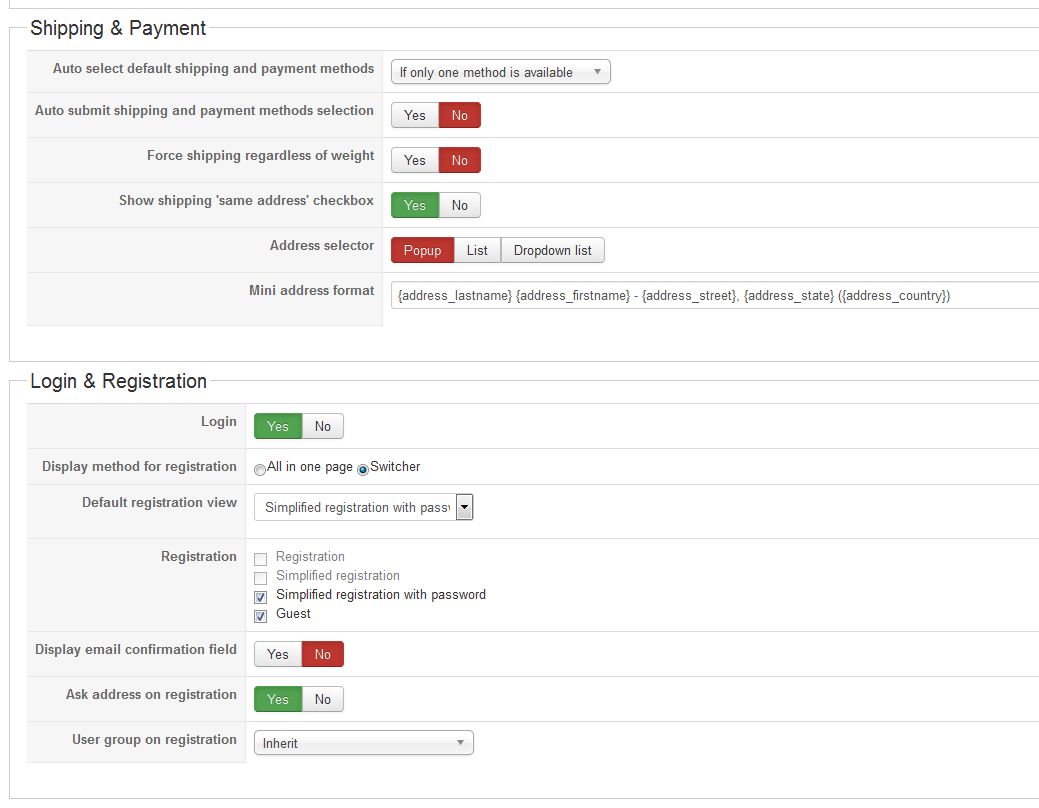
Task: Enable force shipping regardless of weight
Action: pos(415,160)
